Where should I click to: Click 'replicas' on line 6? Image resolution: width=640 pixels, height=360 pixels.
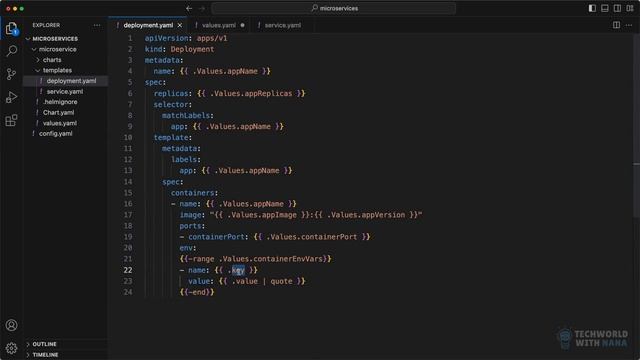[x=171, y=93]
